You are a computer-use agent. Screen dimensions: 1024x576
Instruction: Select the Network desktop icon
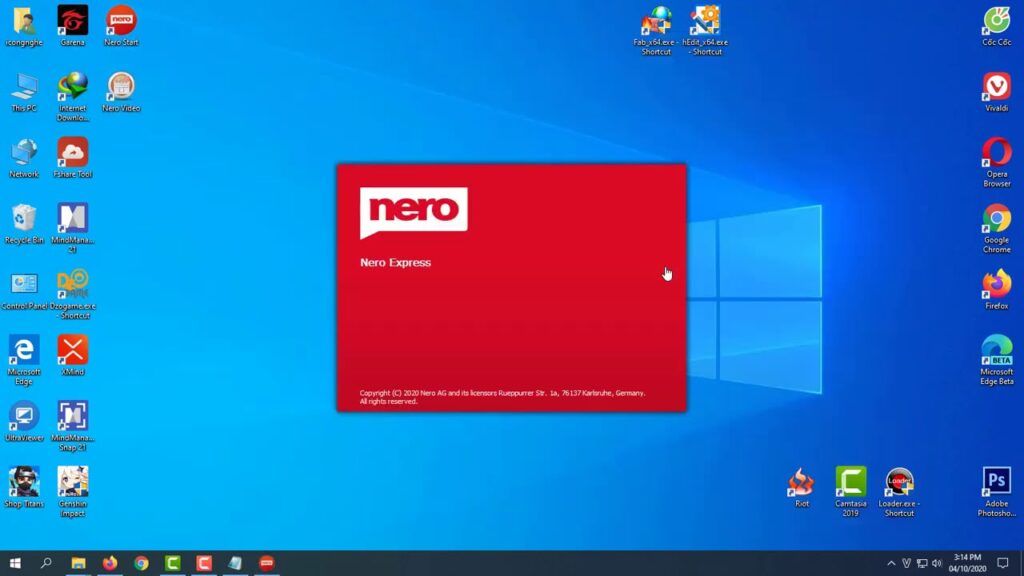pos(24,158)
